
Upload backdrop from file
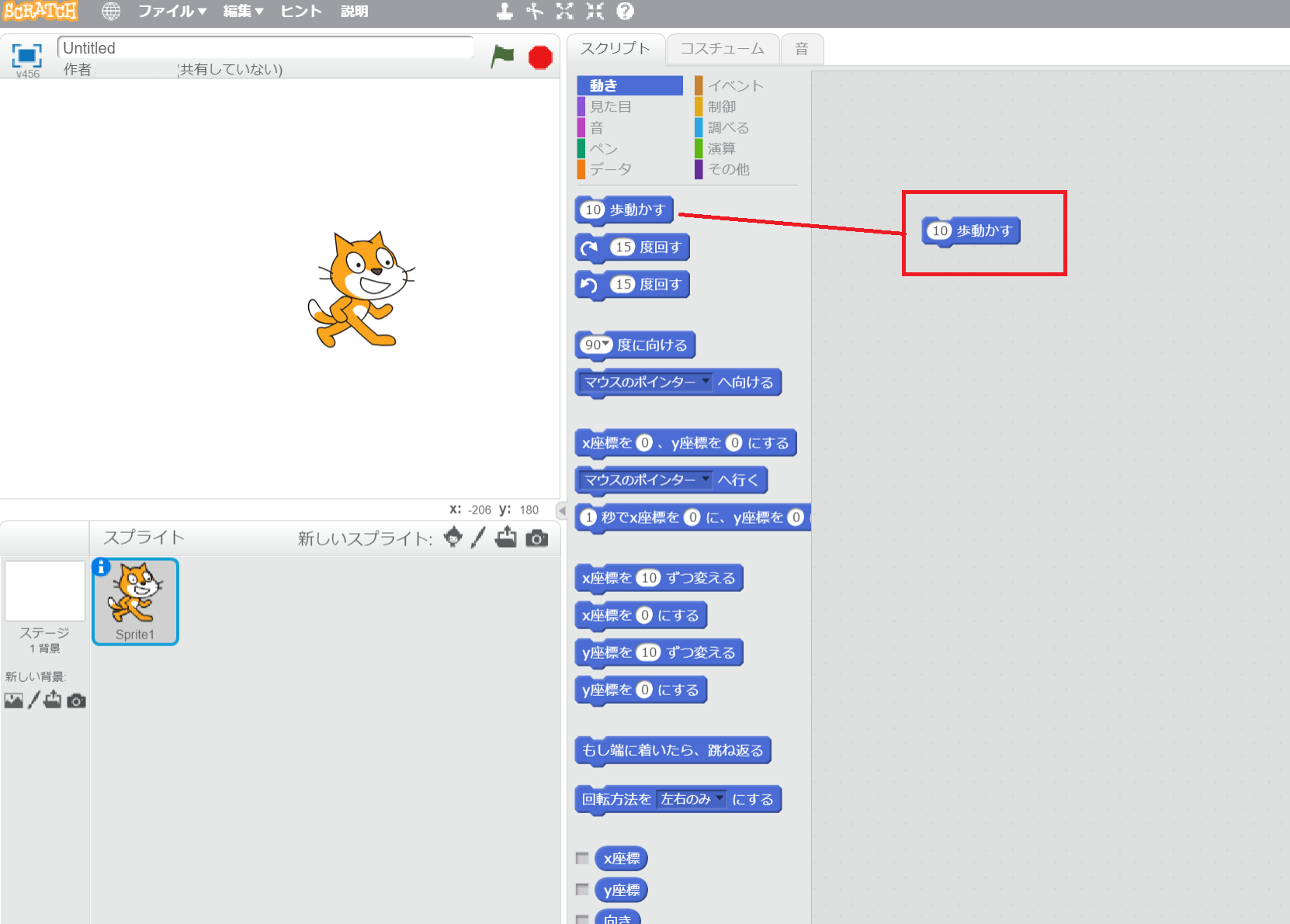coord(53,700)
